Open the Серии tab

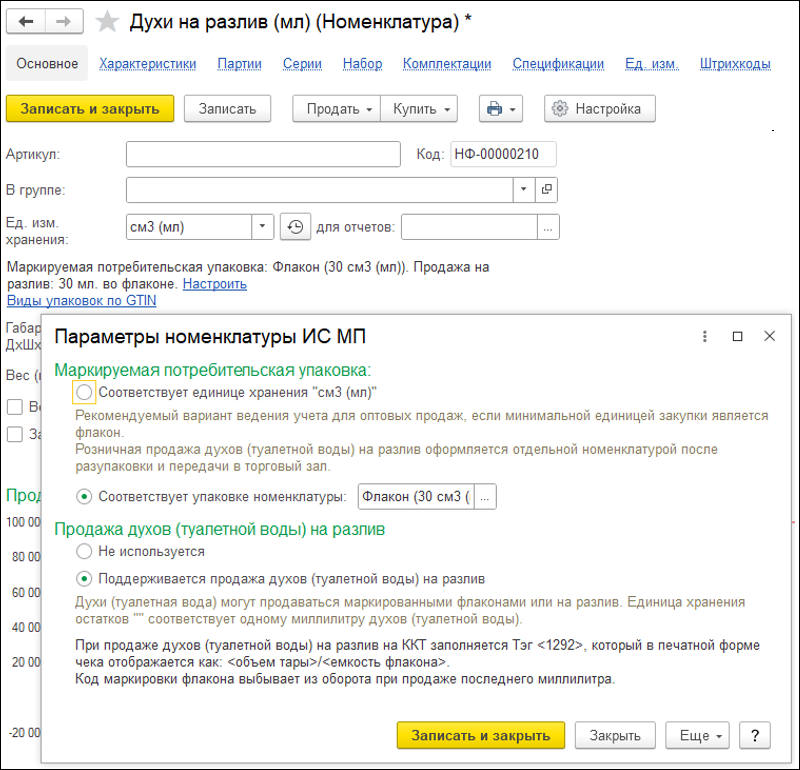click(302, 64)
